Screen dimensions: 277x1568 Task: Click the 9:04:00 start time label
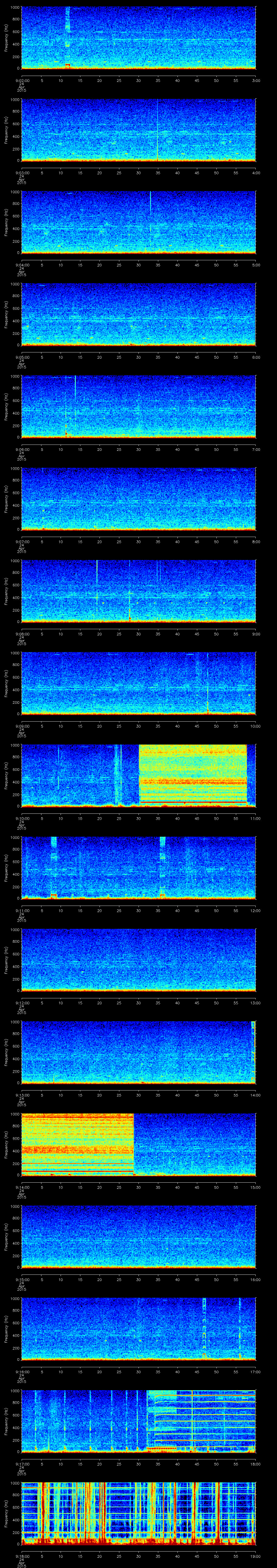pos(22,265)
